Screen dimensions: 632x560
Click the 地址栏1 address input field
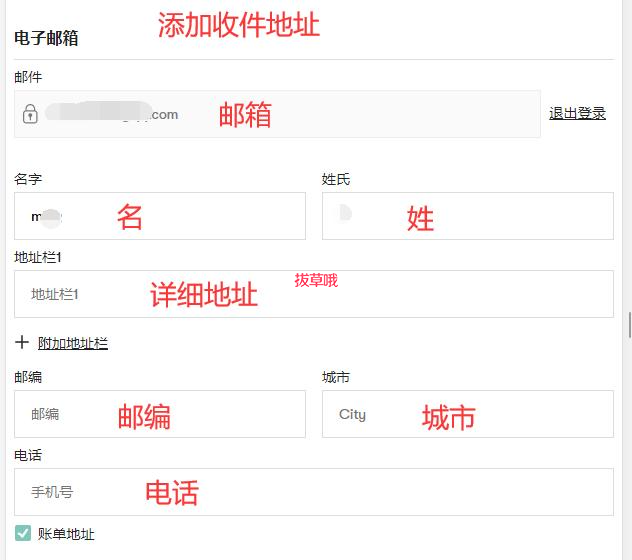(x=314, y=294)
